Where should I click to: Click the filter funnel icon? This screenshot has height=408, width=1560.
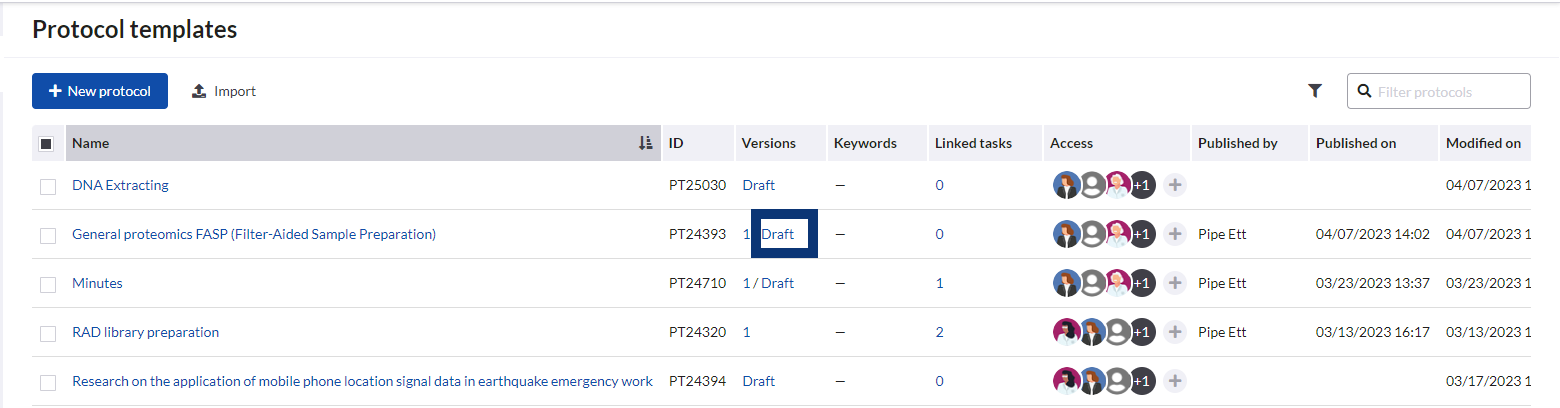coord(1315,91)
